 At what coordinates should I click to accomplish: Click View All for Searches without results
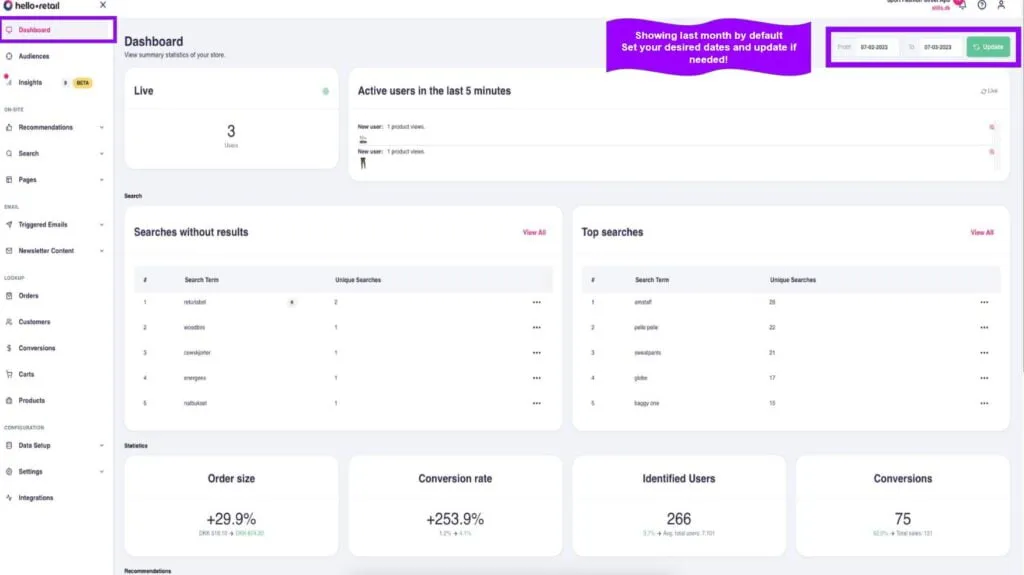pyautogui.click(x=534, y=232)
